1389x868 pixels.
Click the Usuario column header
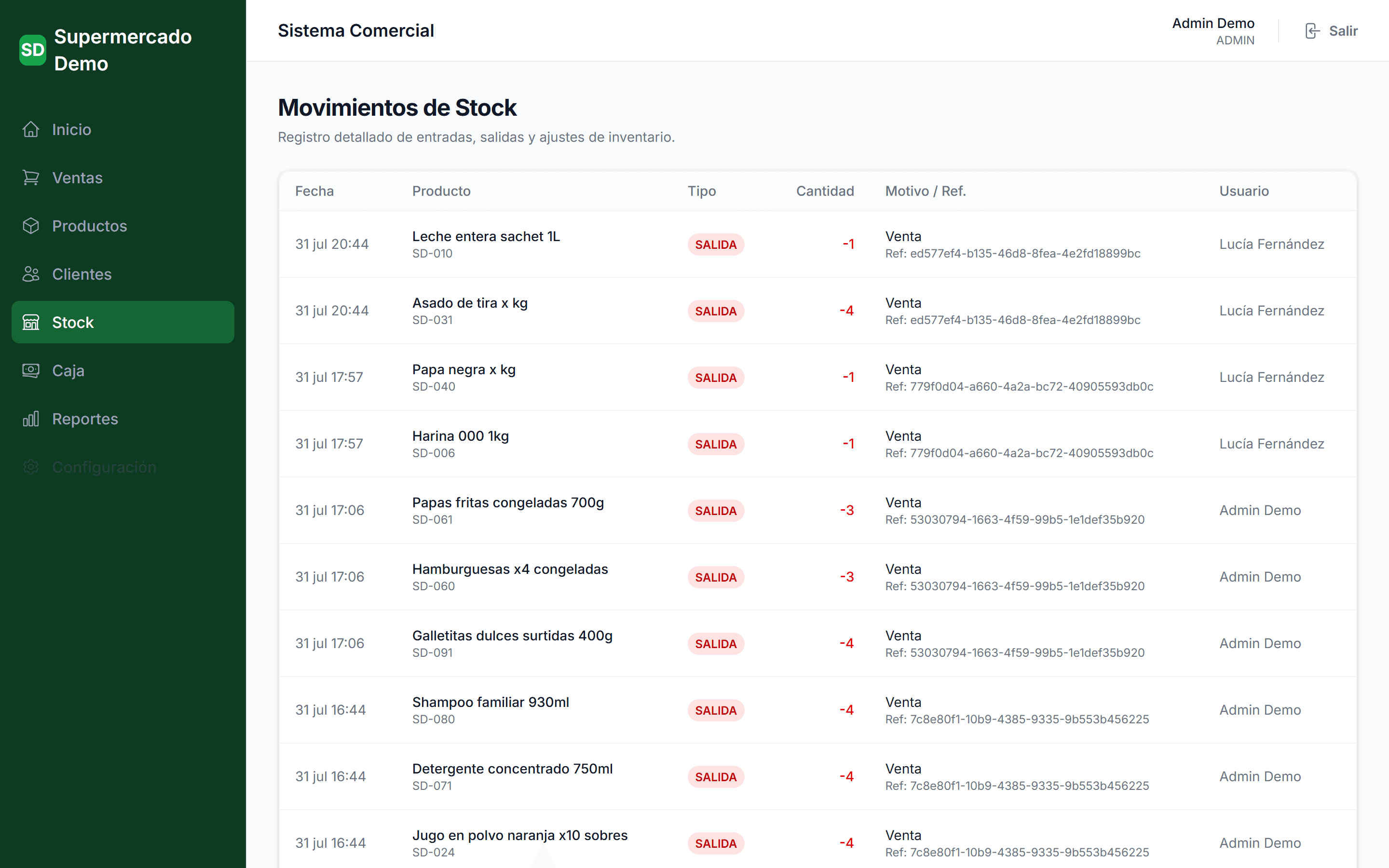1244,190
